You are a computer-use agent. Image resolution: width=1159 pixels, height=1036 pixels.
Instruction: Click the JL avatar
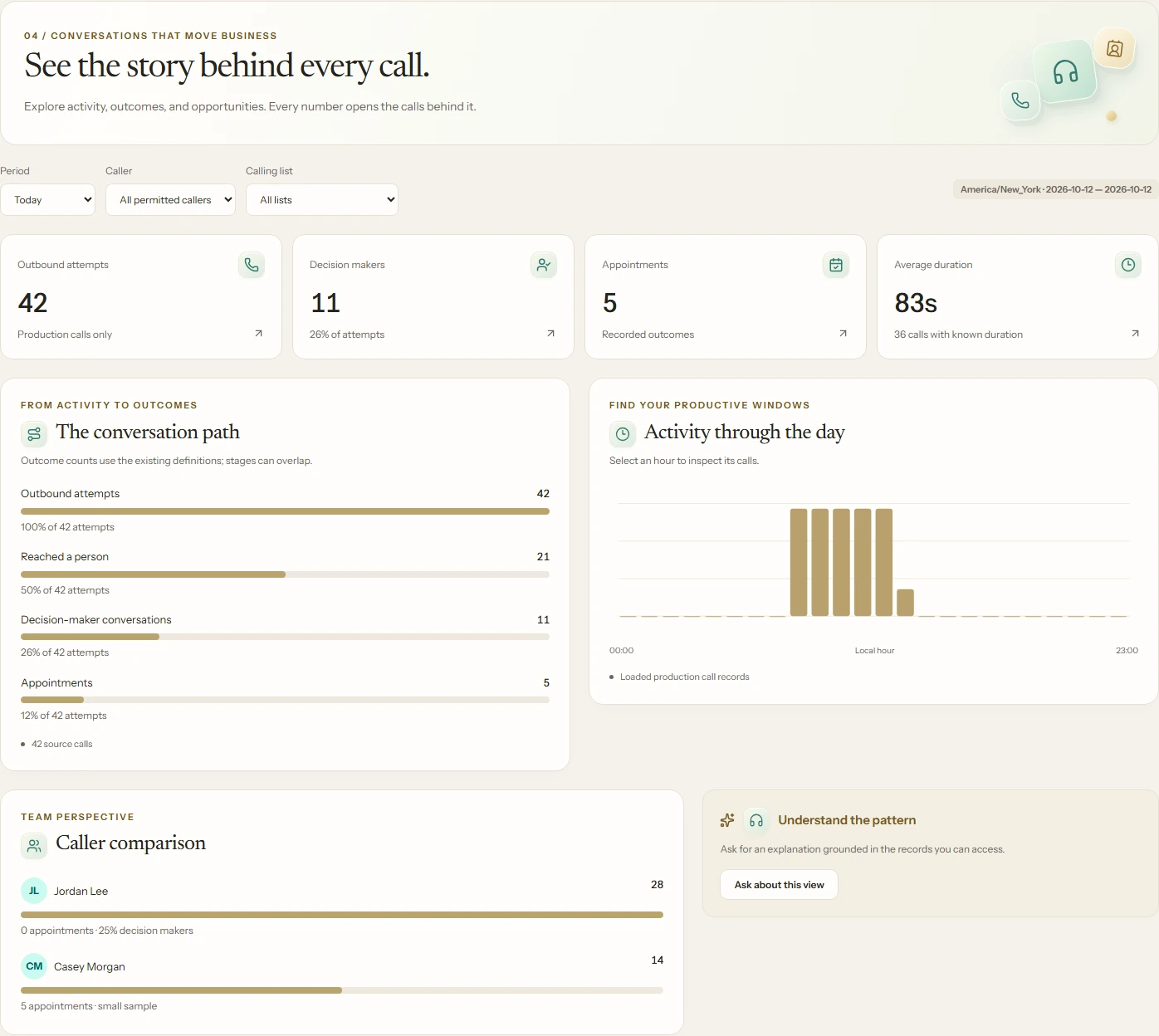coord(34,891)
